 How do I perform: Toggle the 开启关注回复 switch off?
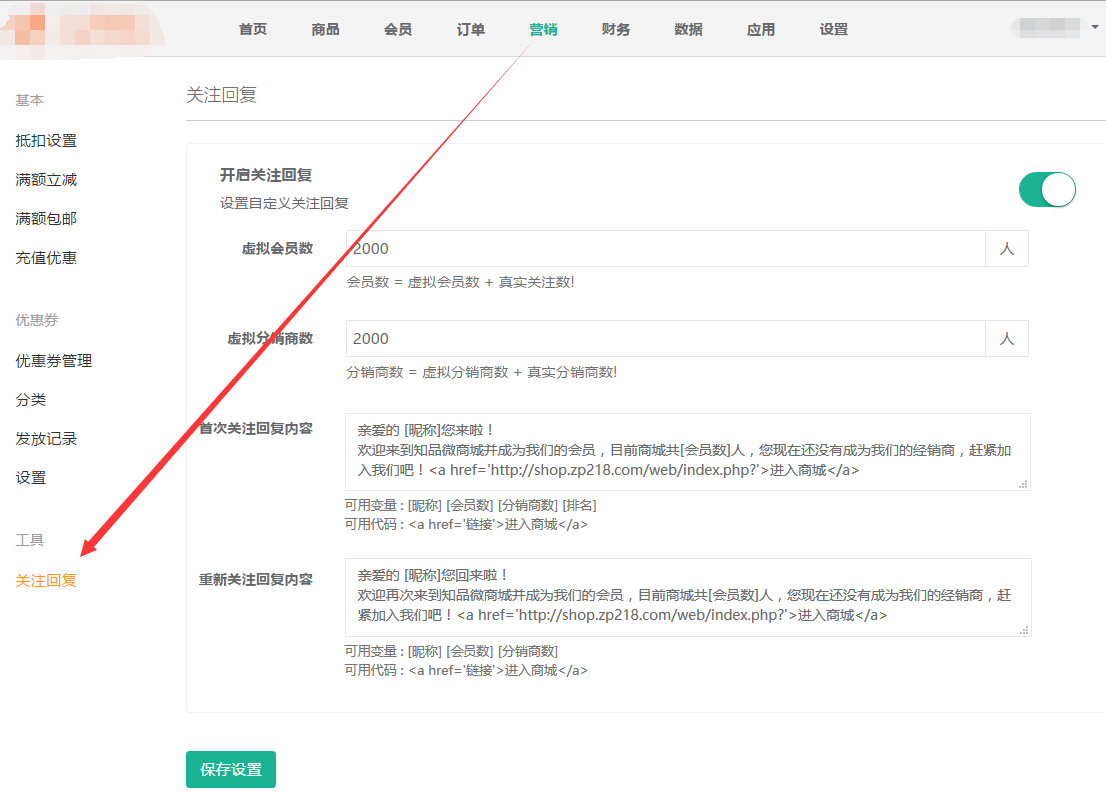point(1047,189)
